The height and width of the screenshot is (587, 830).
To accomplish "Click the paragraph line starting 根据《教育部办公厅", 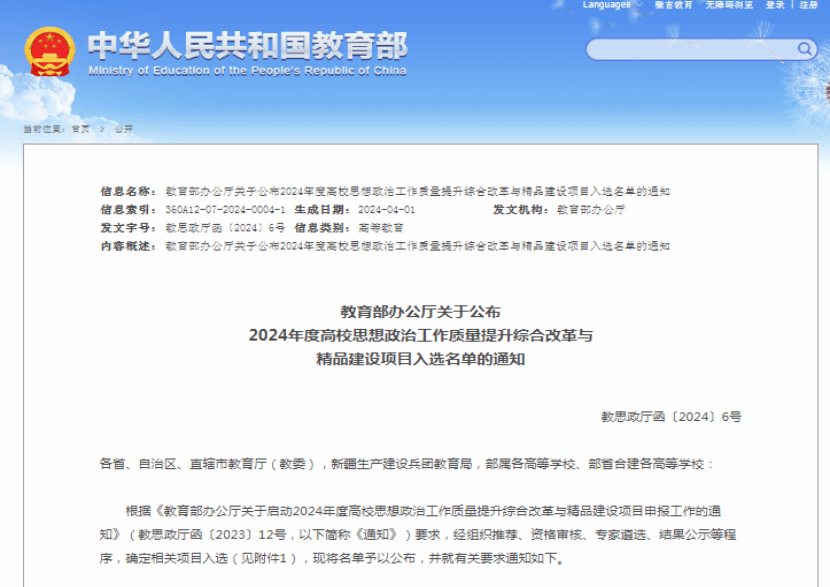I will 423,511.
